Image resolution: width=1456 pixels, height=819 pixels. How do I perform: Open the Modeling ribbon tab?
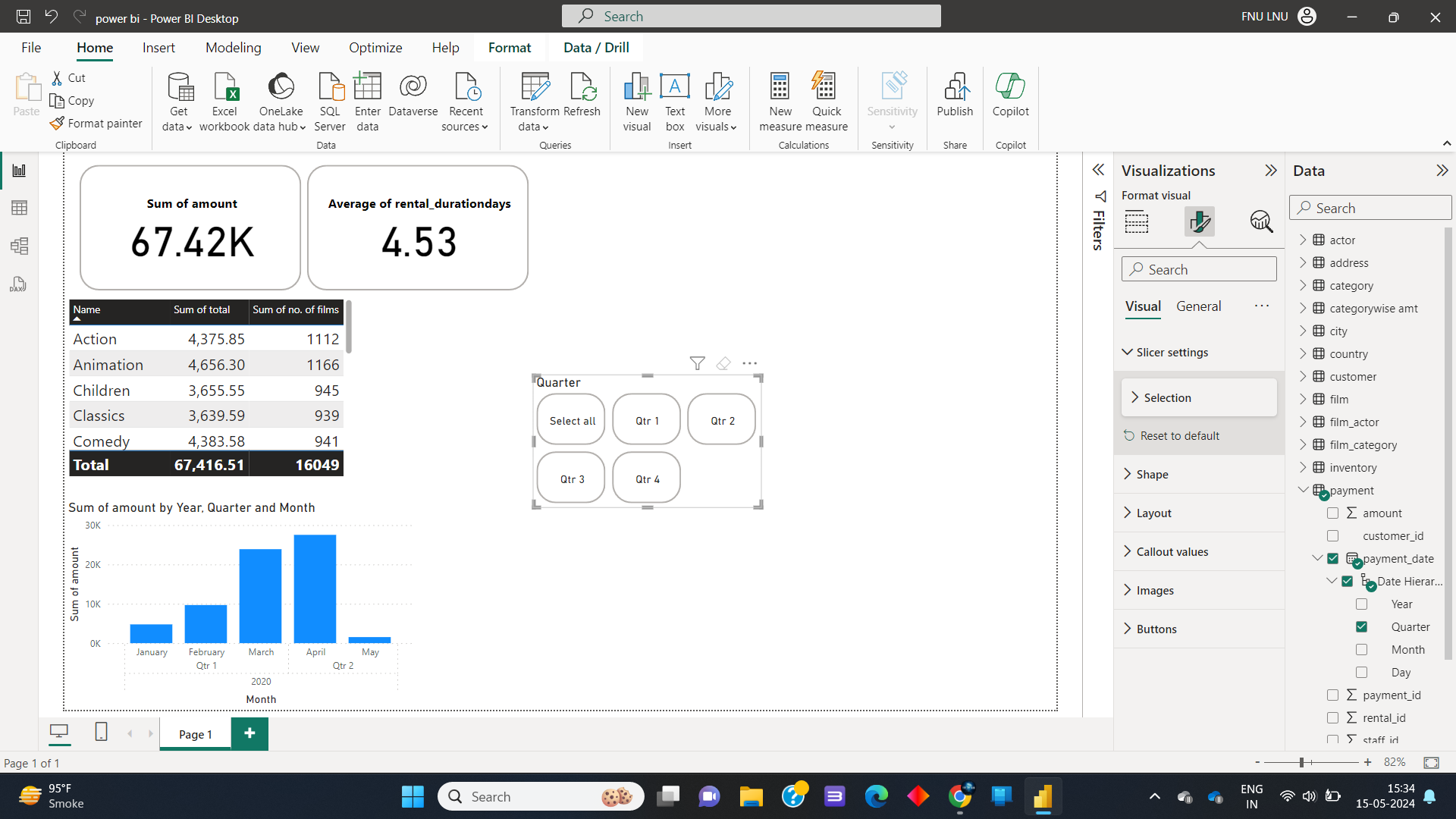[x=233, y=48]
